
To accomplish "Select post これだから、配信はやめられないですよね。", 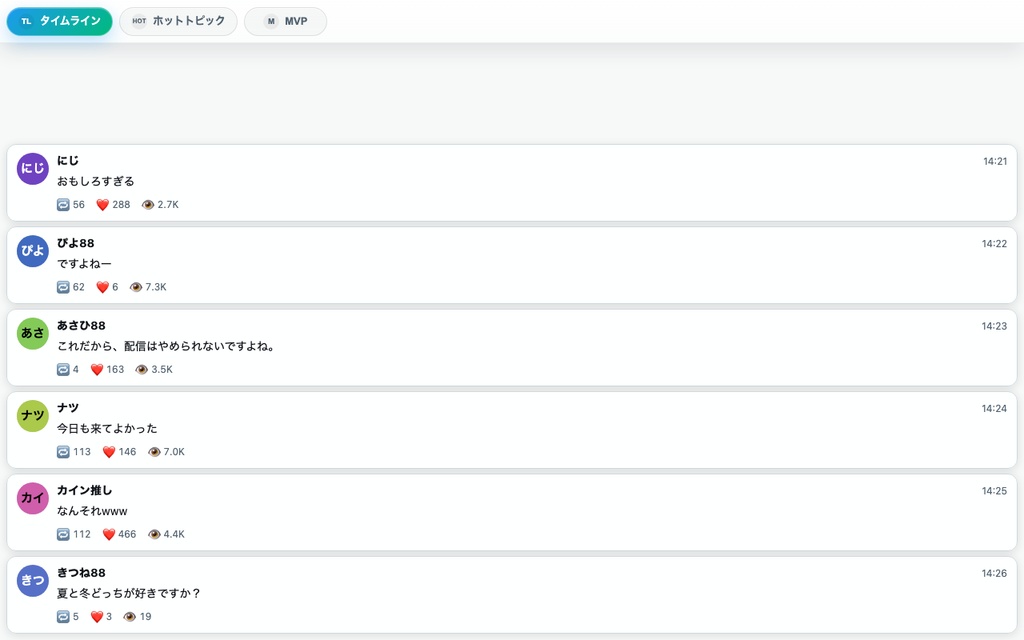I will (165, 345).
